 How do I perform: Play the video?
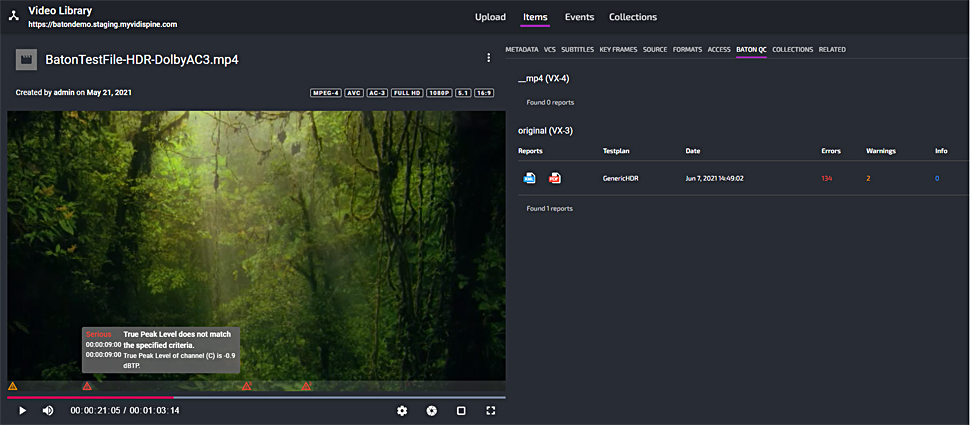pos(22,410)
